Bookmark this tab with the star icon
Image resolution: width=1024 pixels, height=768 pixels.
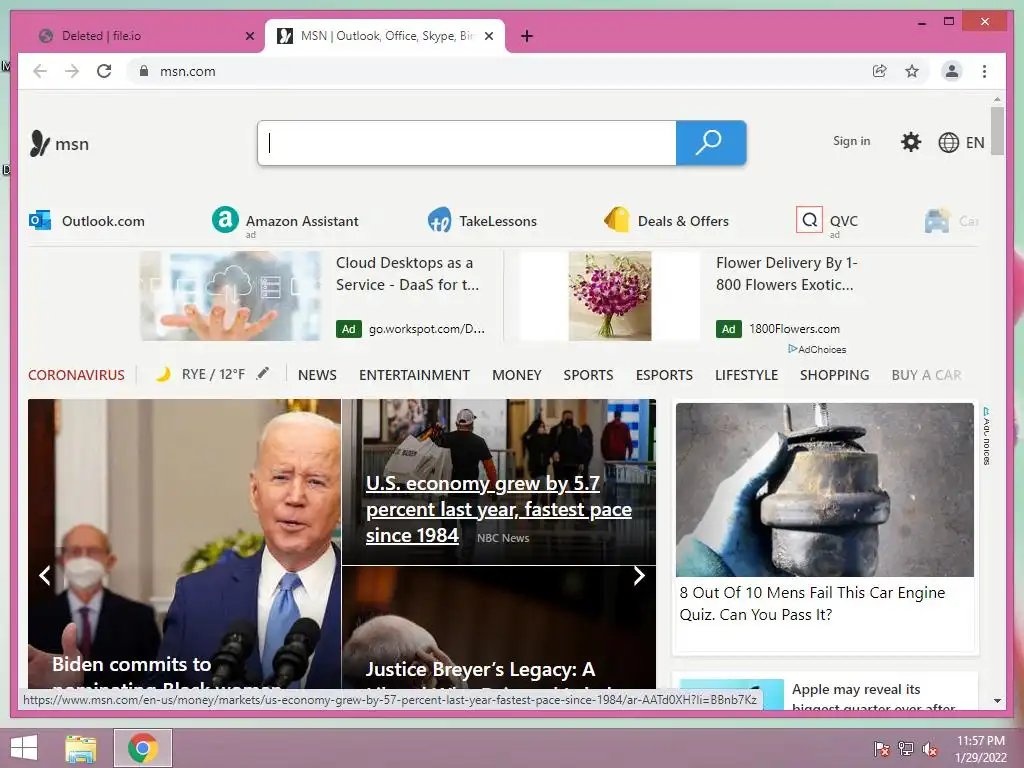coord(912,71)
